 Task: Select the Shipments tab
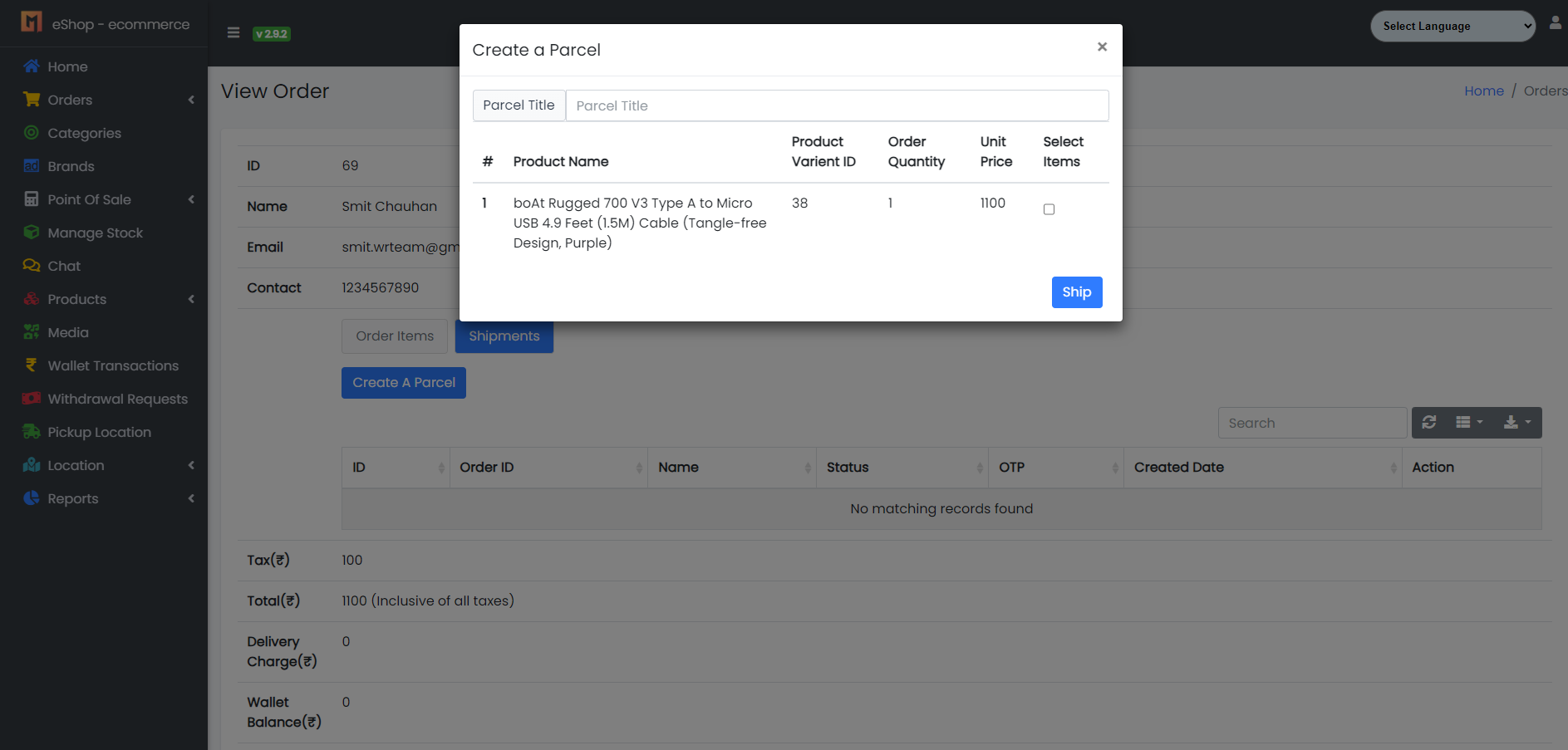(x=504, y=336)
